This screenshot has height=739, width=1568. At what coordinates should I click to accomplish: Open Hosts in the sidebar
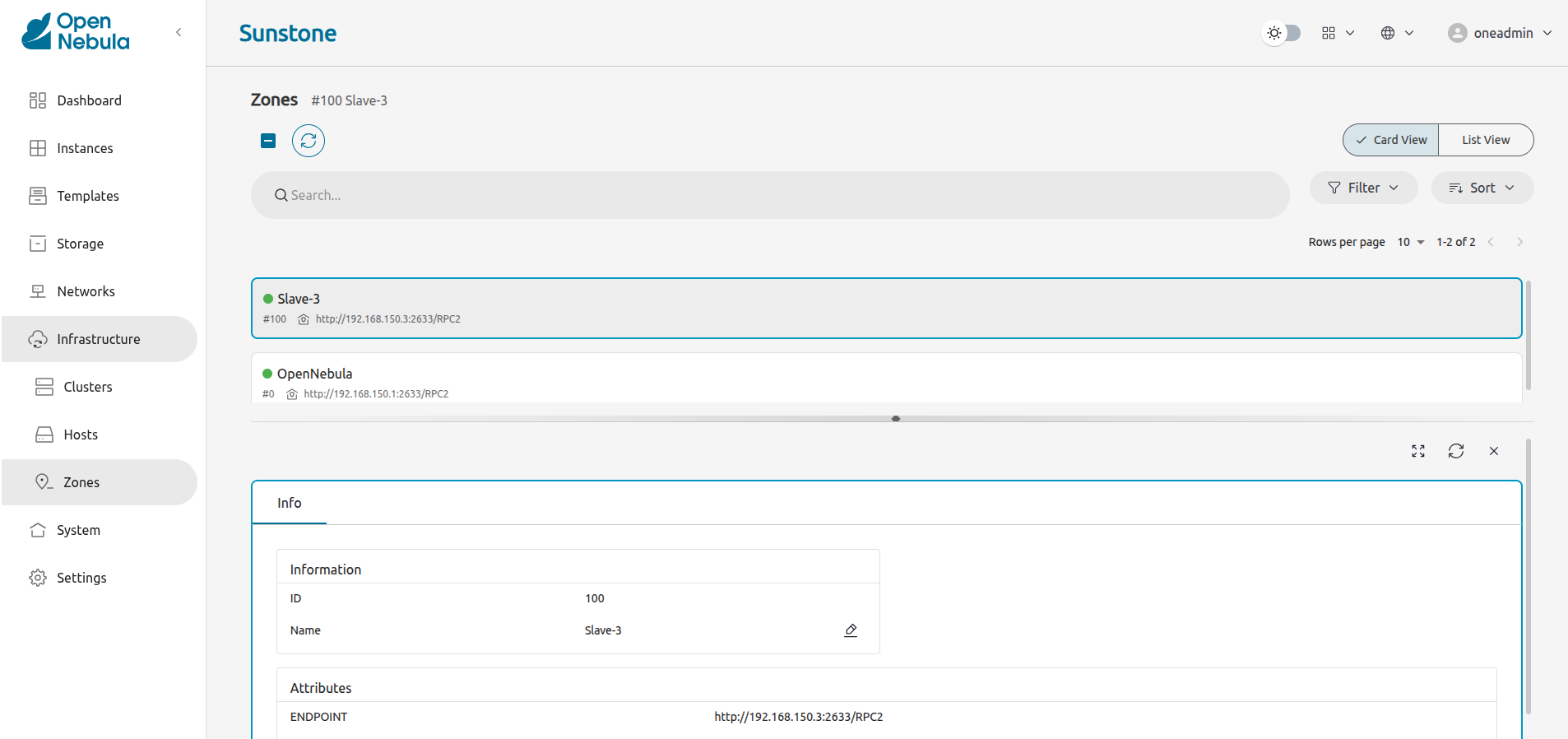(x=81, y=435)
